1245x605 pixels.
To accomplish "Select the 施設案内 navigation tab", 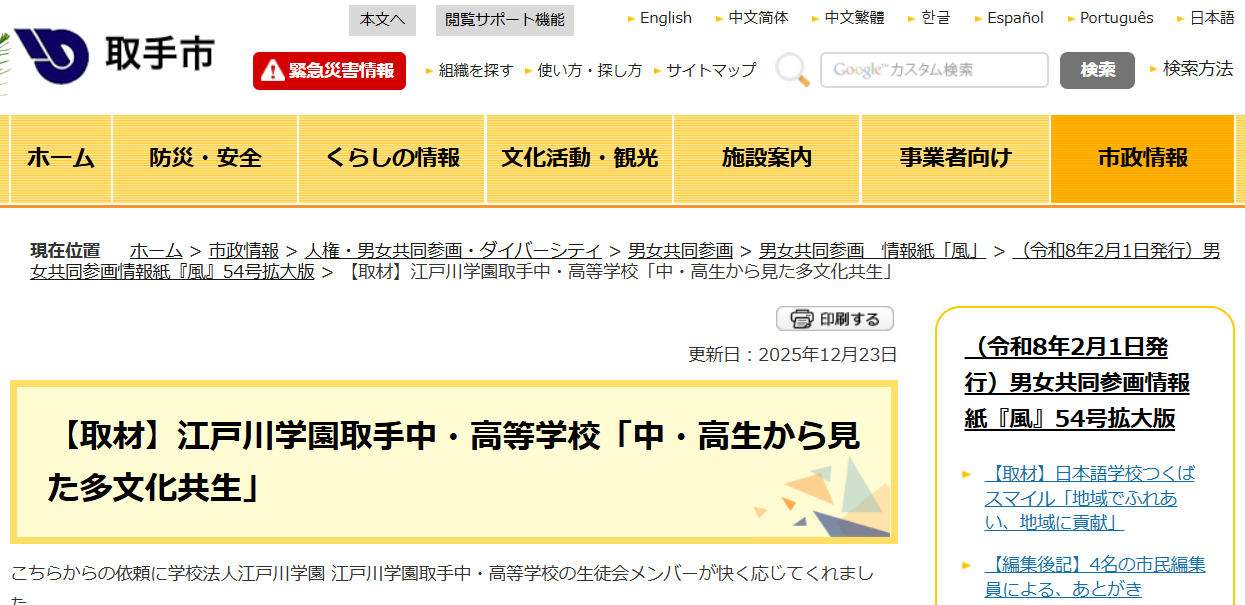I will click(767, 158).
